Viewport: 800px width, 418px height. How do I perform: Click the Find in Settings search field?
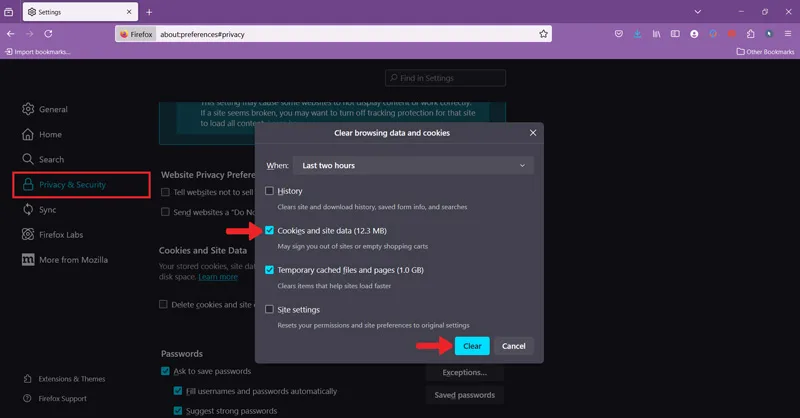[445, 78]
